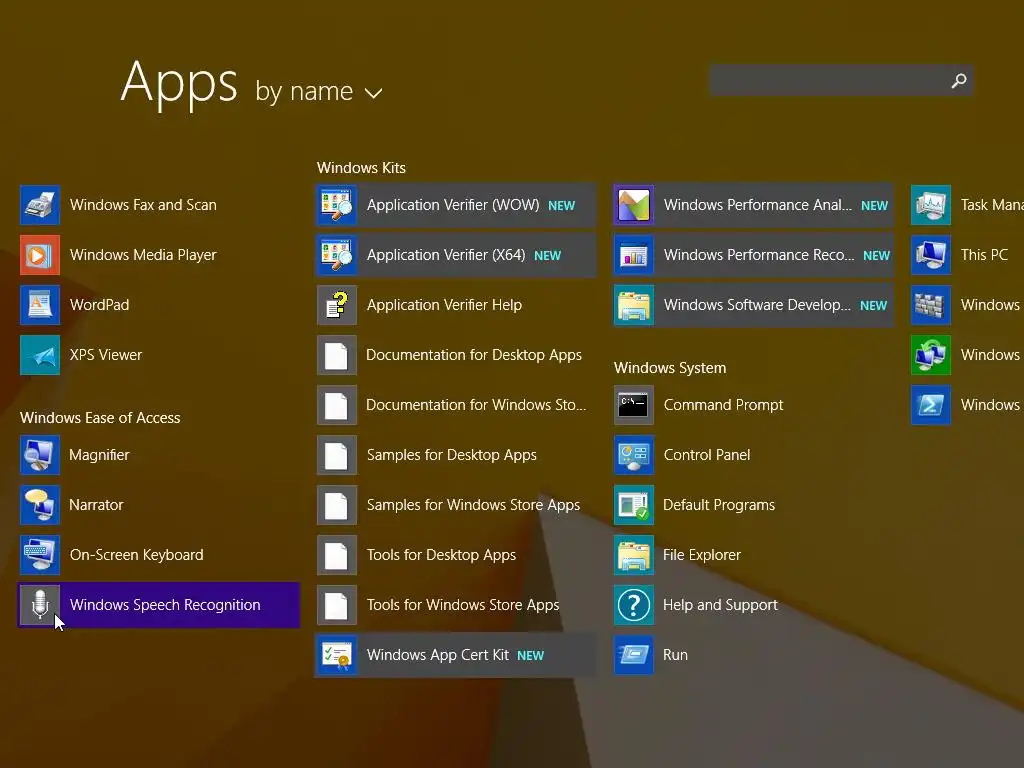Click the Control Panel label
Image resolution: width=1024 pixels, height=768 pixels.
click(707, 455)
